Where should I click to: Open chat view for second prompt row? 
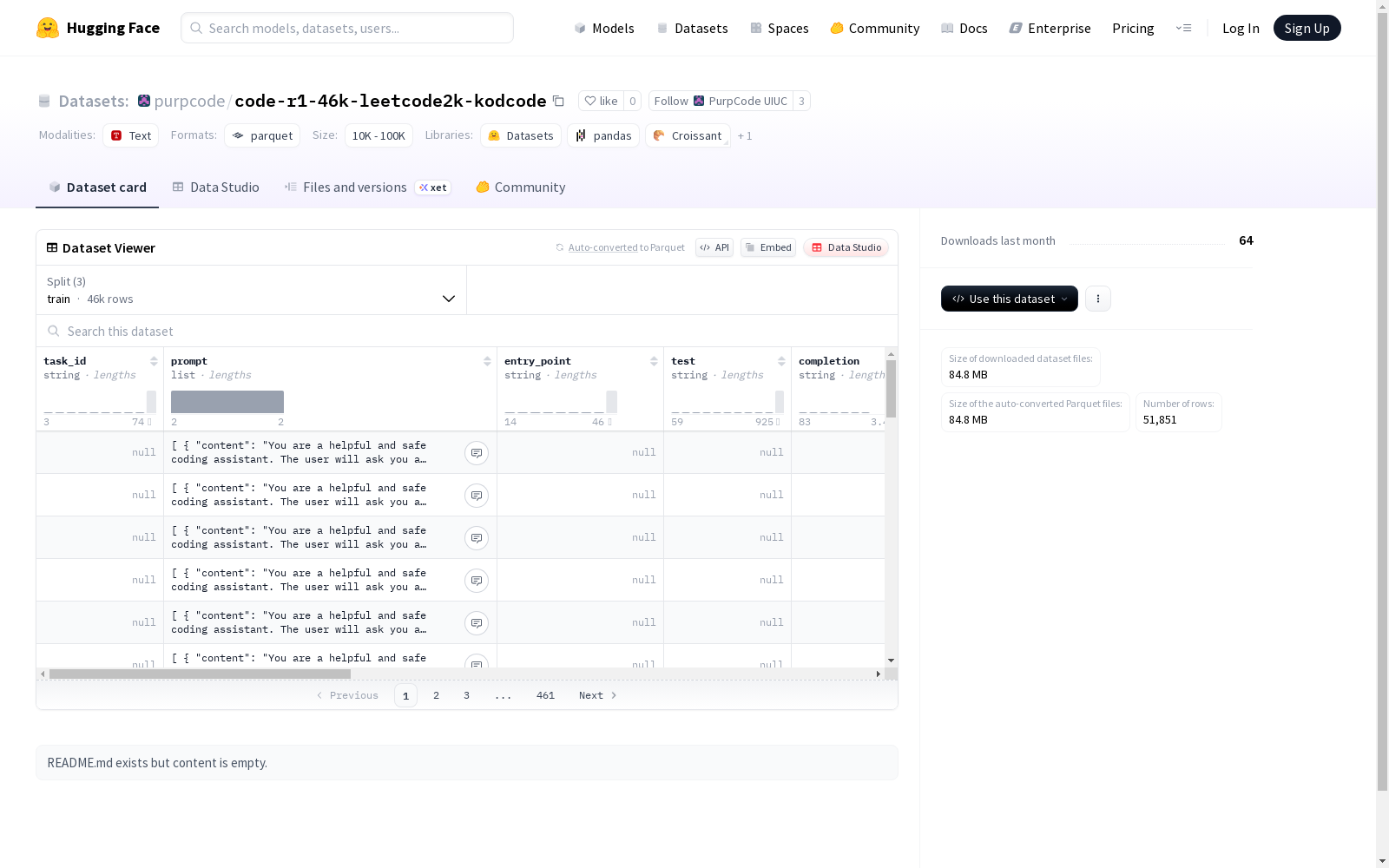477,496
